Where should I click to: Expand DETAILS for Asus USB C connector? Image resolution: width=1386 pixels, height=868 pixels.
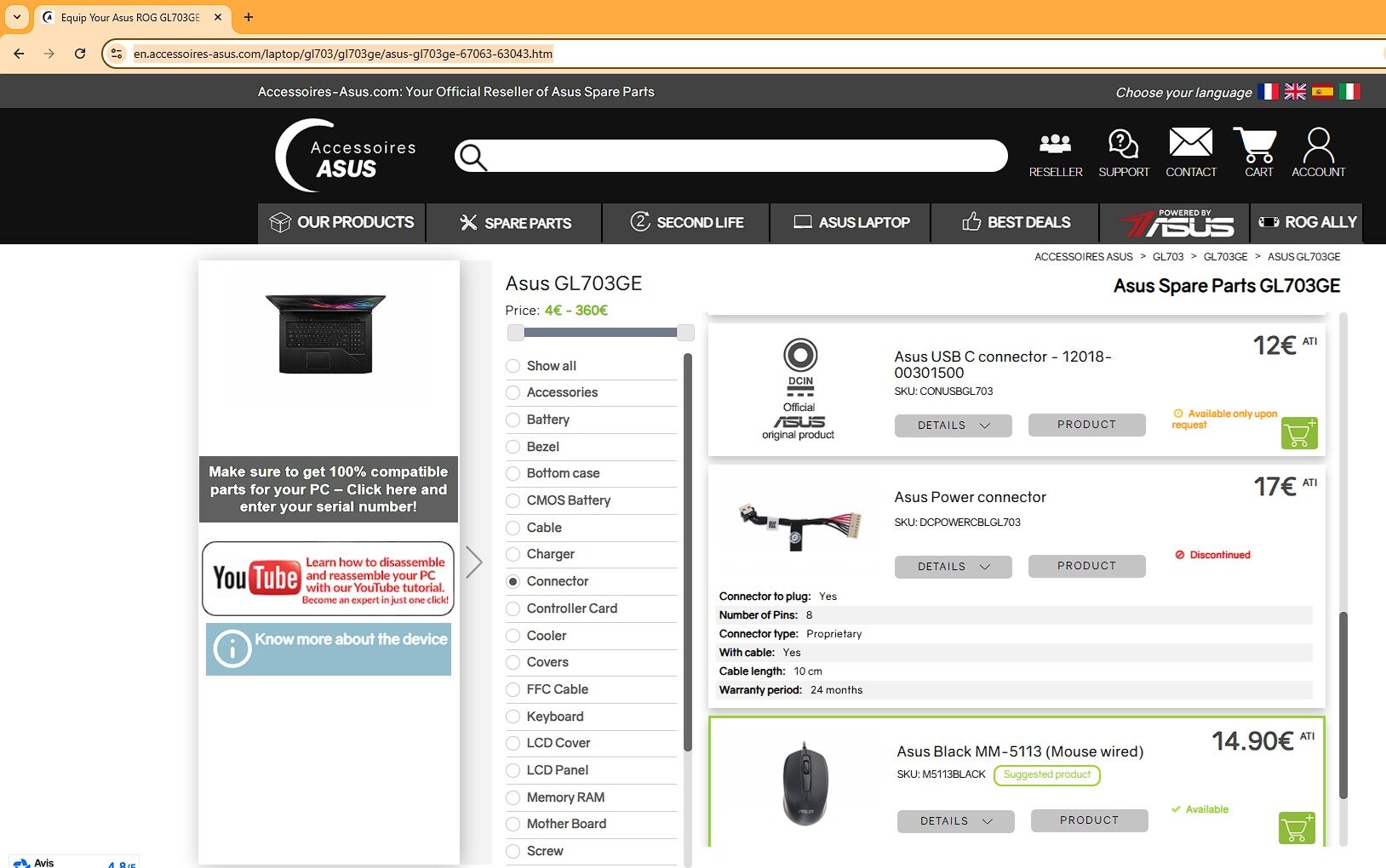point(953,425)
